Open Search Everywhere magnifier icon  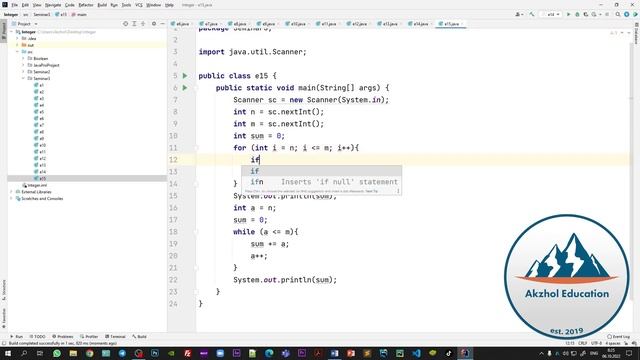[x=618, y=14]
